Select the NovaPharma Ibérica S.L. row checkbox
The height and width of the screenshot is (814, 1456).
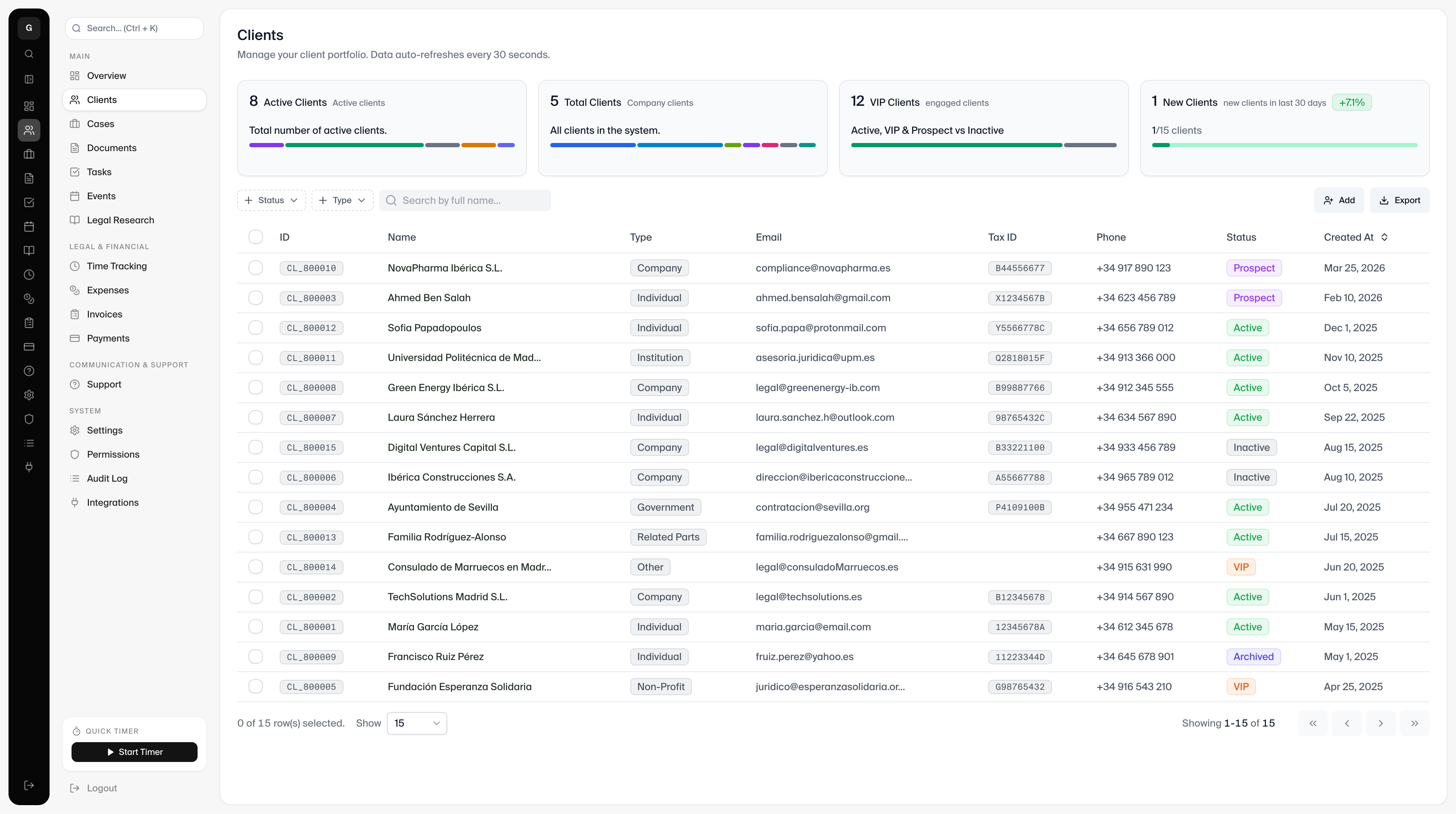[x=256, y=268]
